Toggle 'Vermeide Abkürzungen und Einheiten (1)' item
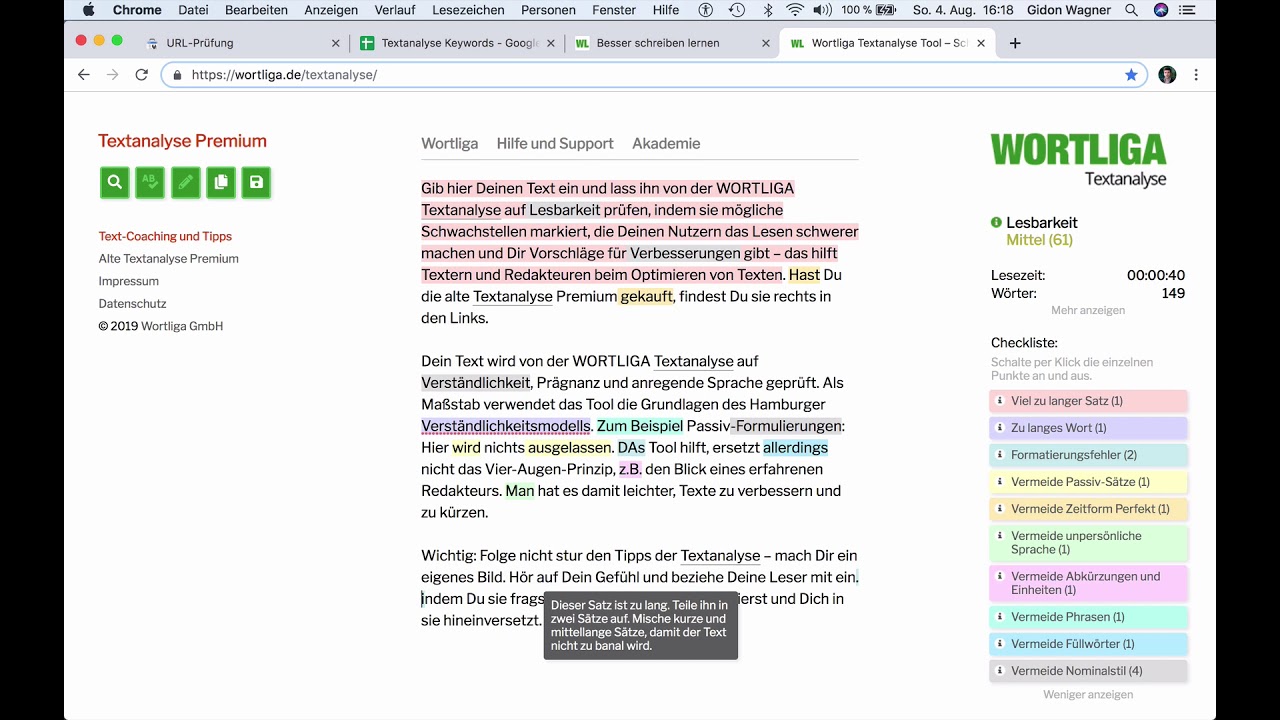 click(x=1088, y=583)
